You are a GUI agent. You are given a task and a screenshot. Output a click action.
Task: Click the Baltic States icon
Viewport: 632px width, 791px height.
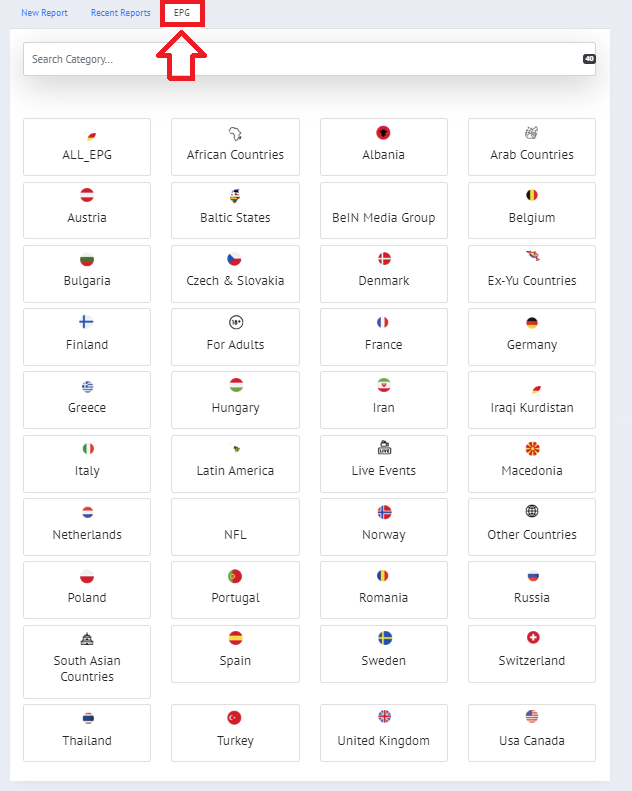[235, 196]
